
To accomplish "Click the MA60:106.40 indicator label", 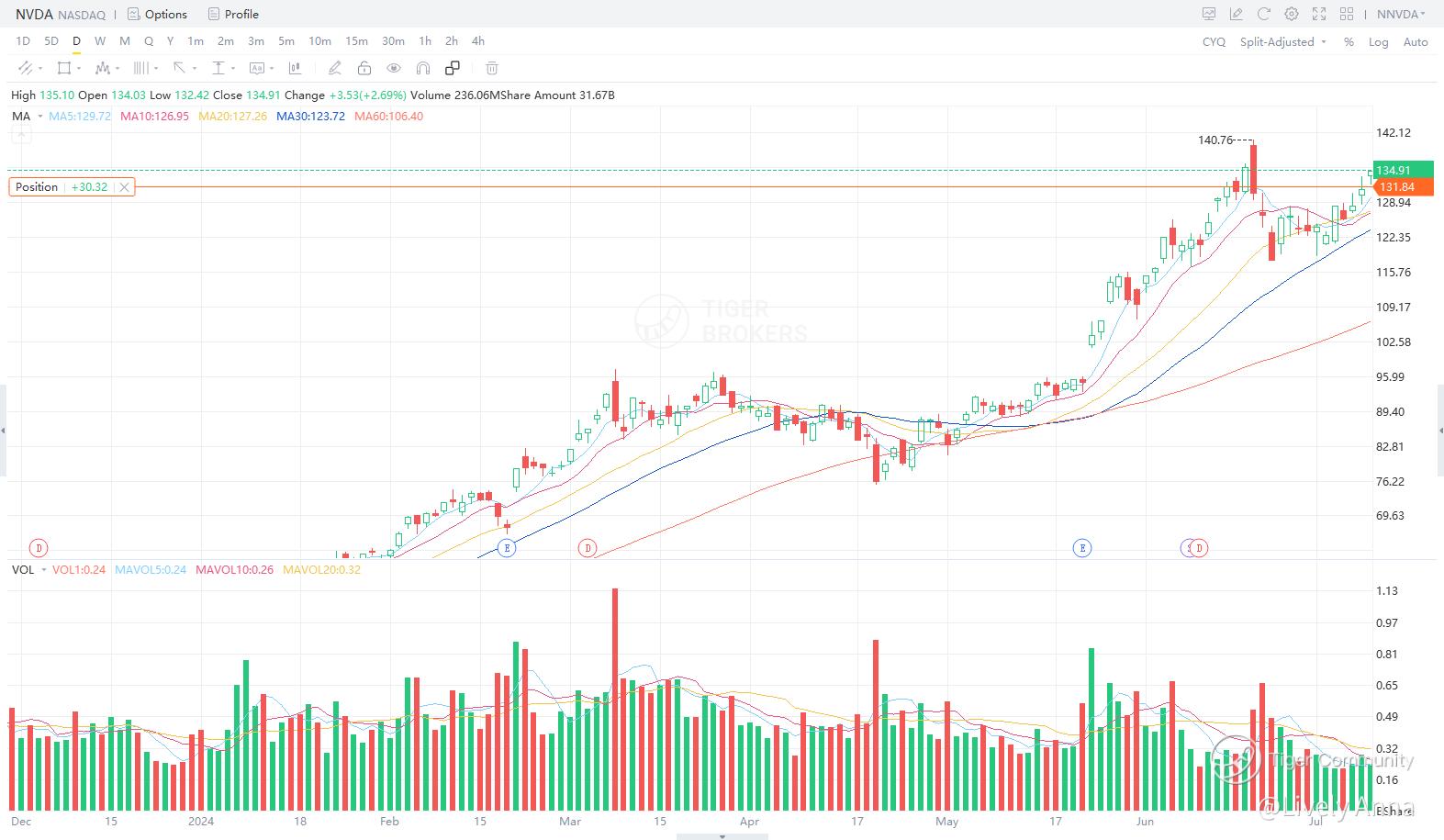I will pos(389,117).
